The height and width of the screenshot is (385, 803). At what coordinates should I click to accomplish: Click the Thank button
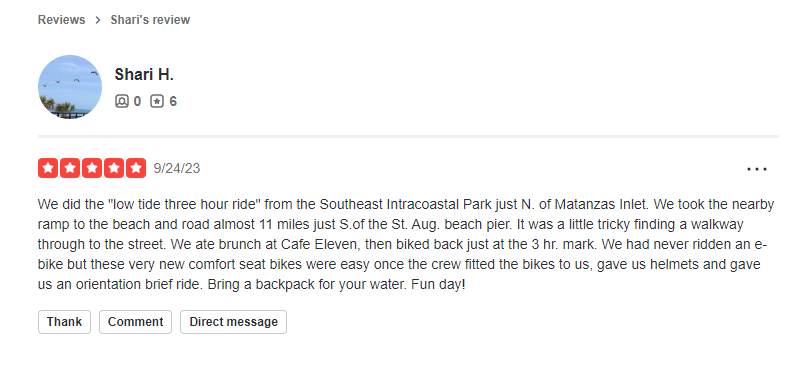[64, 322]
